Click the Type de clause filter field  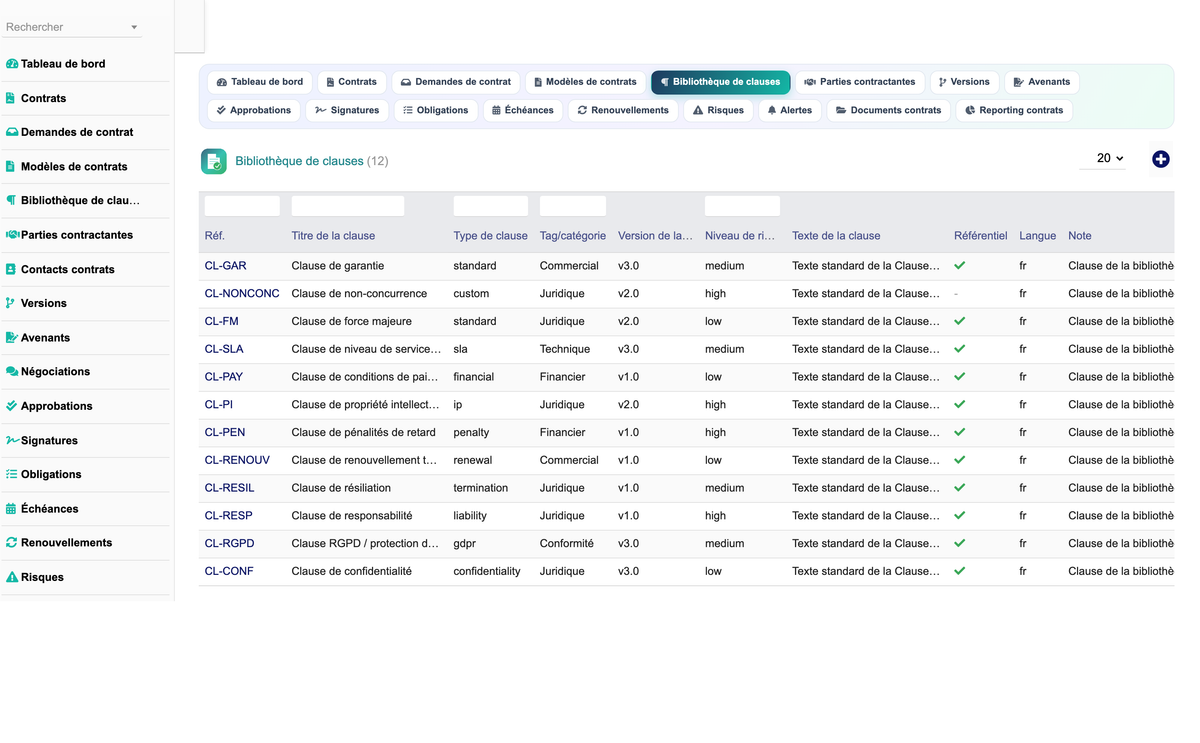click(491, 206)
